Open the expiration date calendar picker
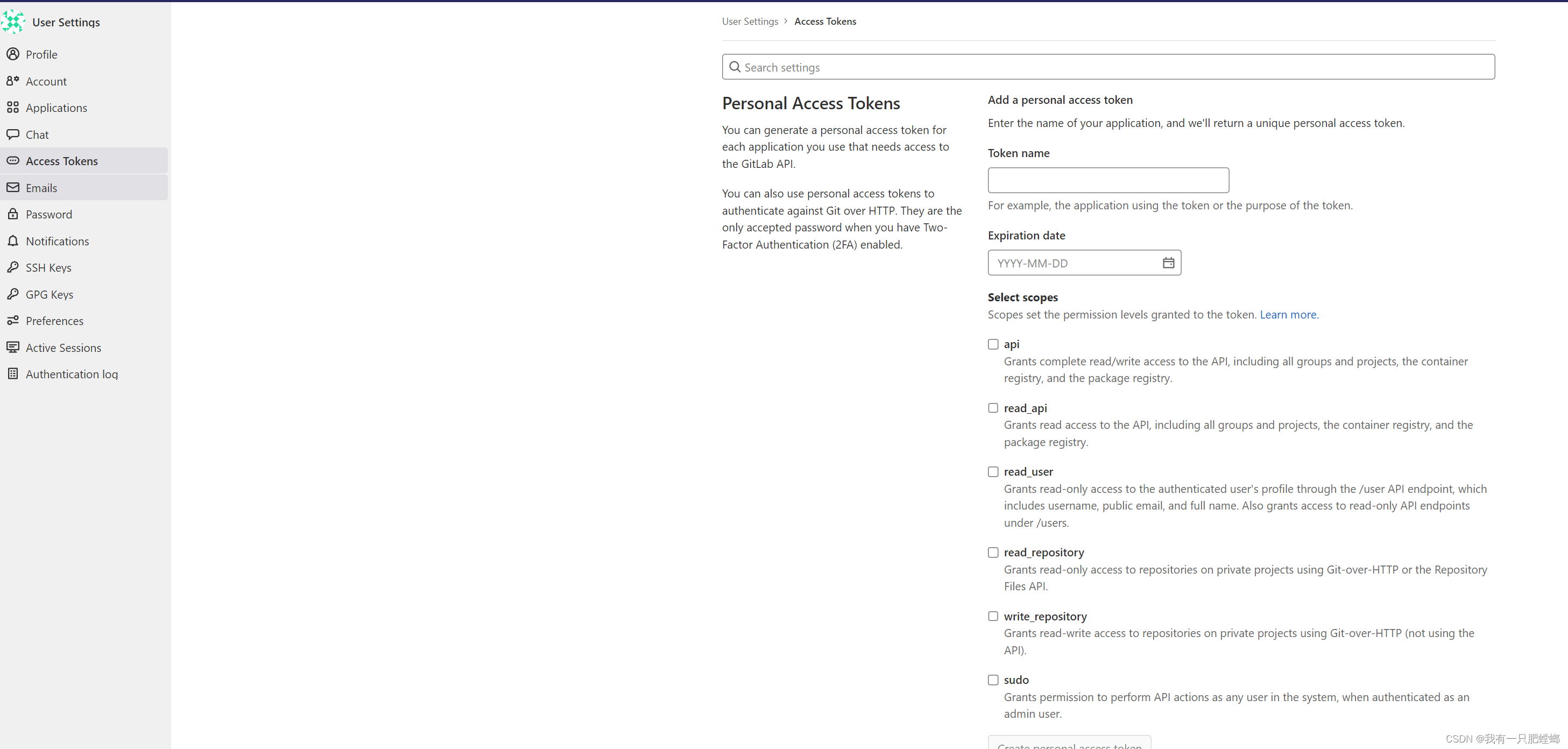Viewport: 1568px width, 749px height. (x=1167, y=262)
